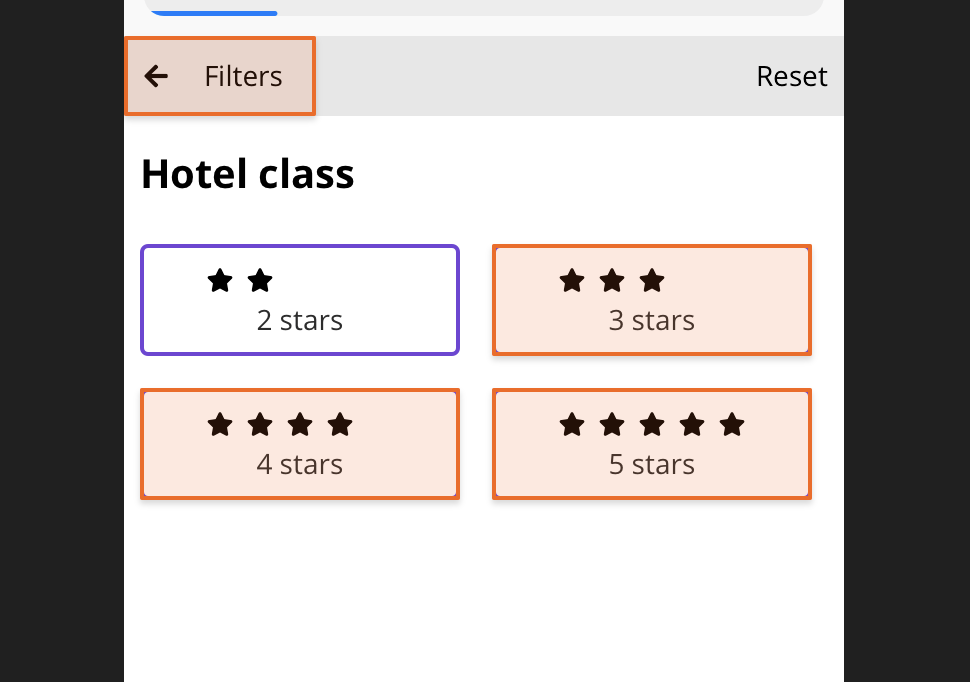Click the leftmost star in the 4 stars card

tap(220, 425)
